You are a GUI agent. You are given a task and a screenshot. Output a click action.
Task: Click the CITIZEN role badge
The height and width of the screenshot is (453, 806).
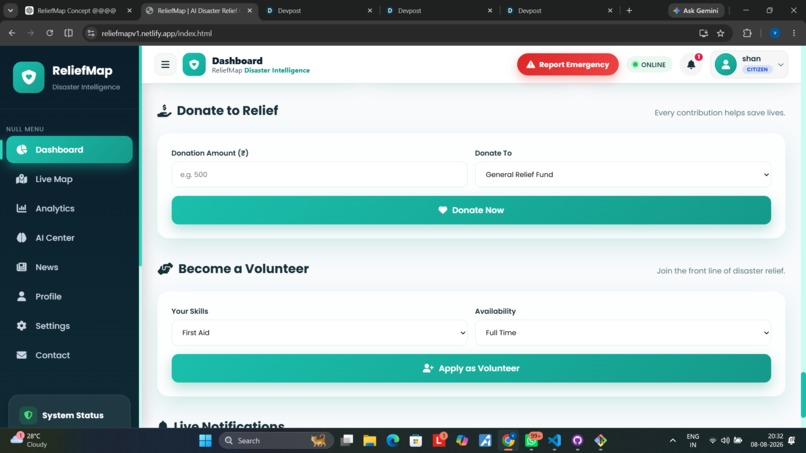coord(757,69)
